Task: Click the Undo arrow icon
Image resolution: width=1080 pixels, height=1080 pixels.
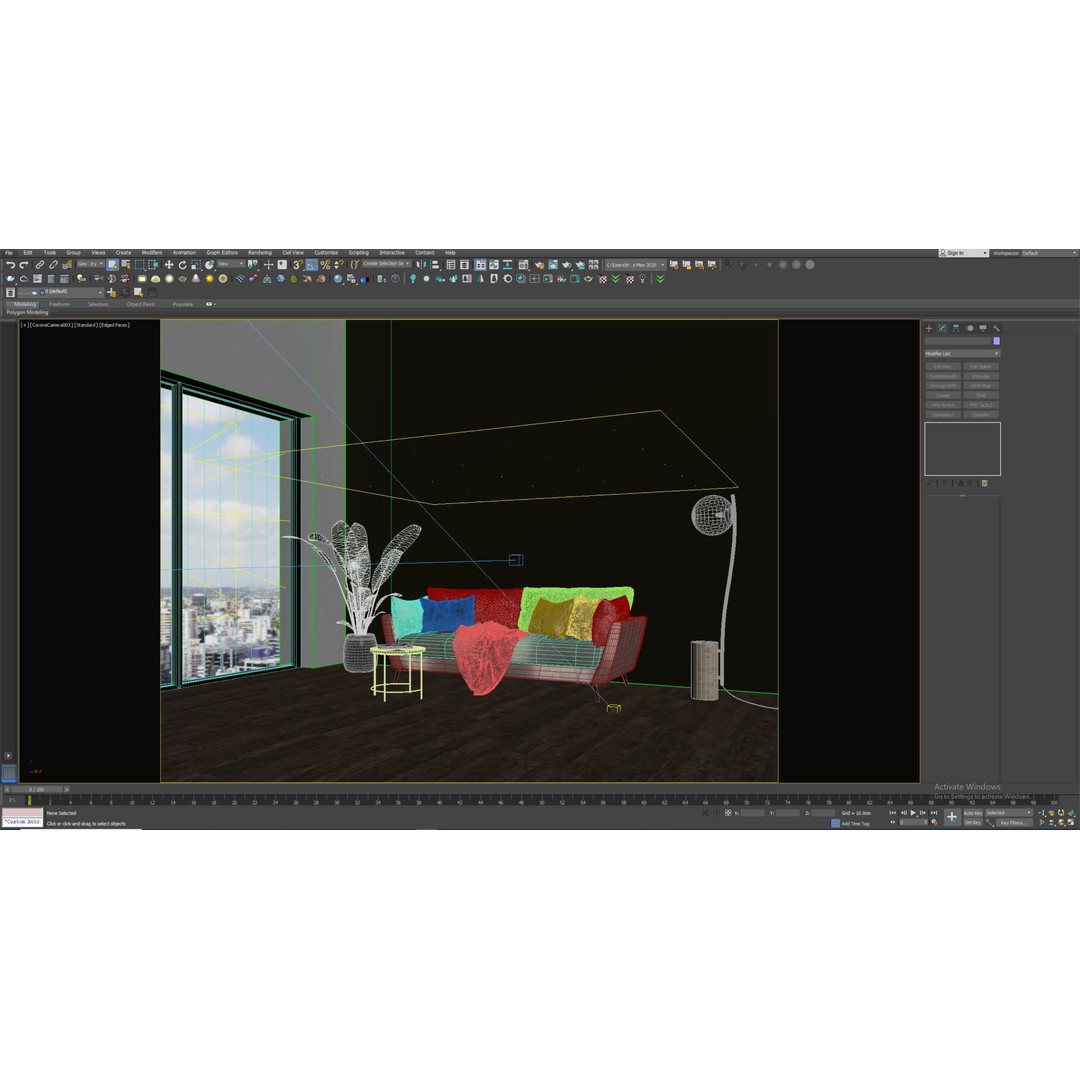Action: (x=10, y=264)
